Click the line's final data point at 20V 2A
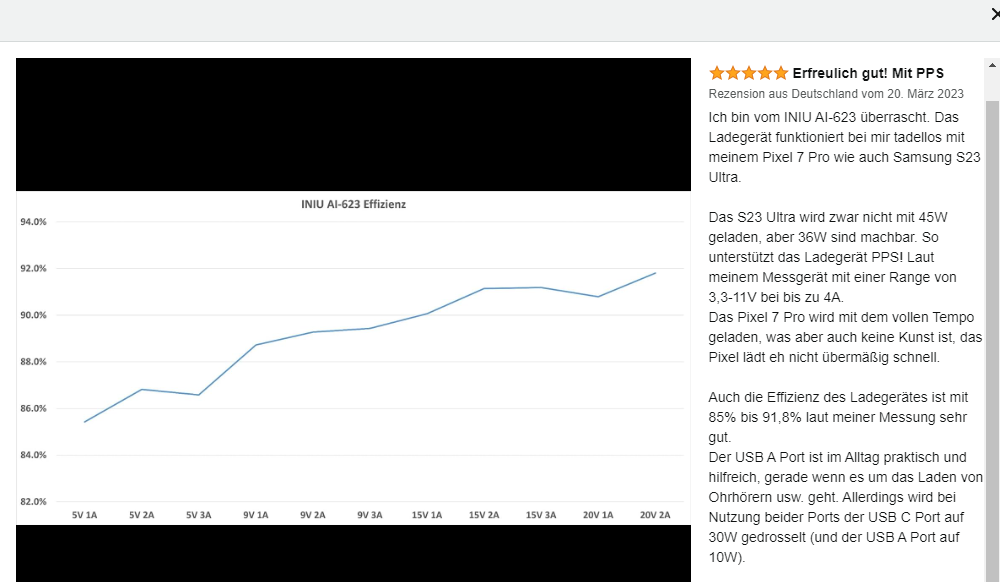 [x=655, y=273]
